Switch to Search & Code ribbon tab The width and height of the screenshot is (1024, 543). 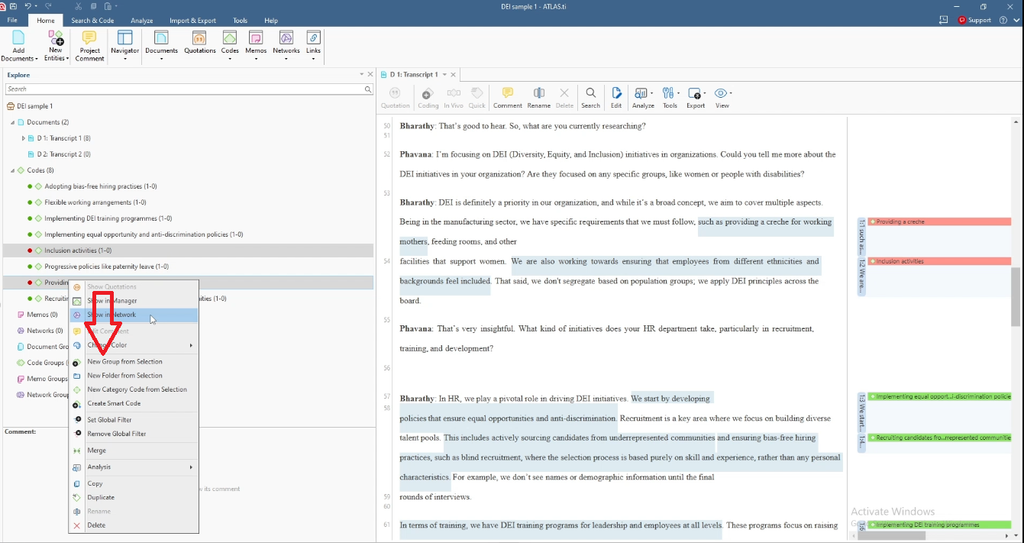(93, 20)
